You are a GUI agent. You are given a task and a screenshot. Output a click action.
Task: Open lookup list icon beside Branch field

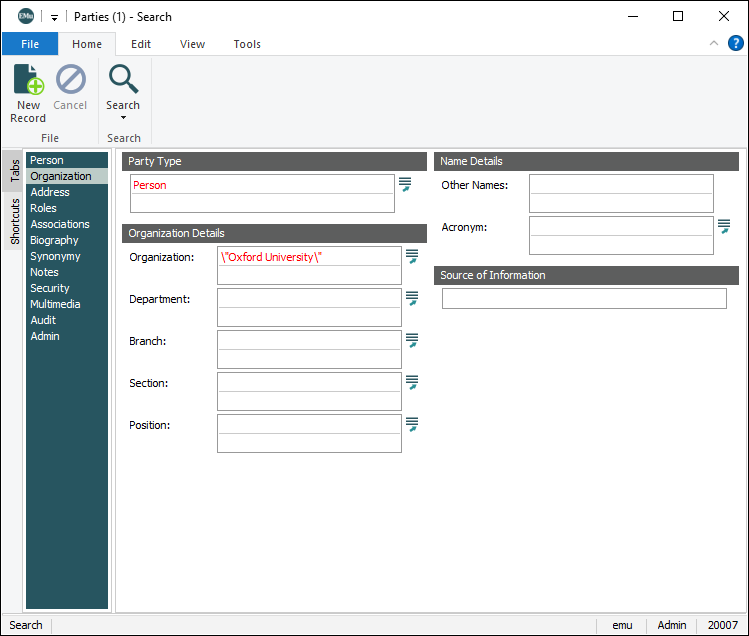pos(412,341)
